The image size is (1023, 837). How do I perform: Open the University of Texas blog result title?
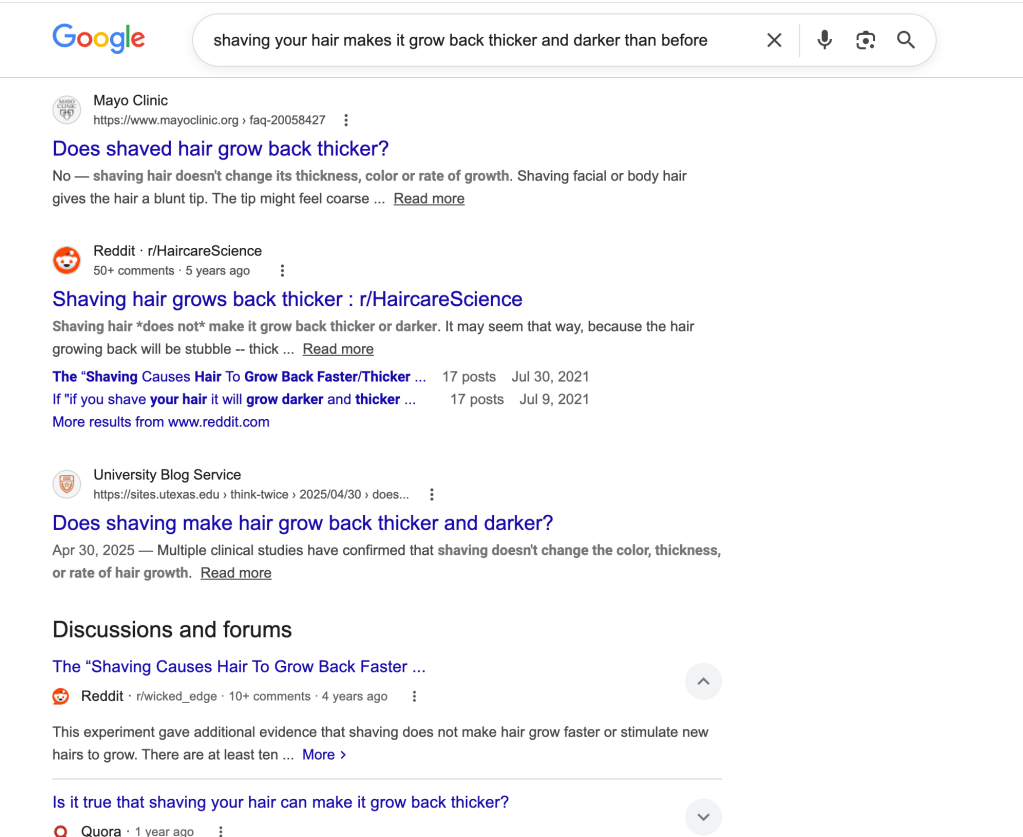[x=302, y=523]
